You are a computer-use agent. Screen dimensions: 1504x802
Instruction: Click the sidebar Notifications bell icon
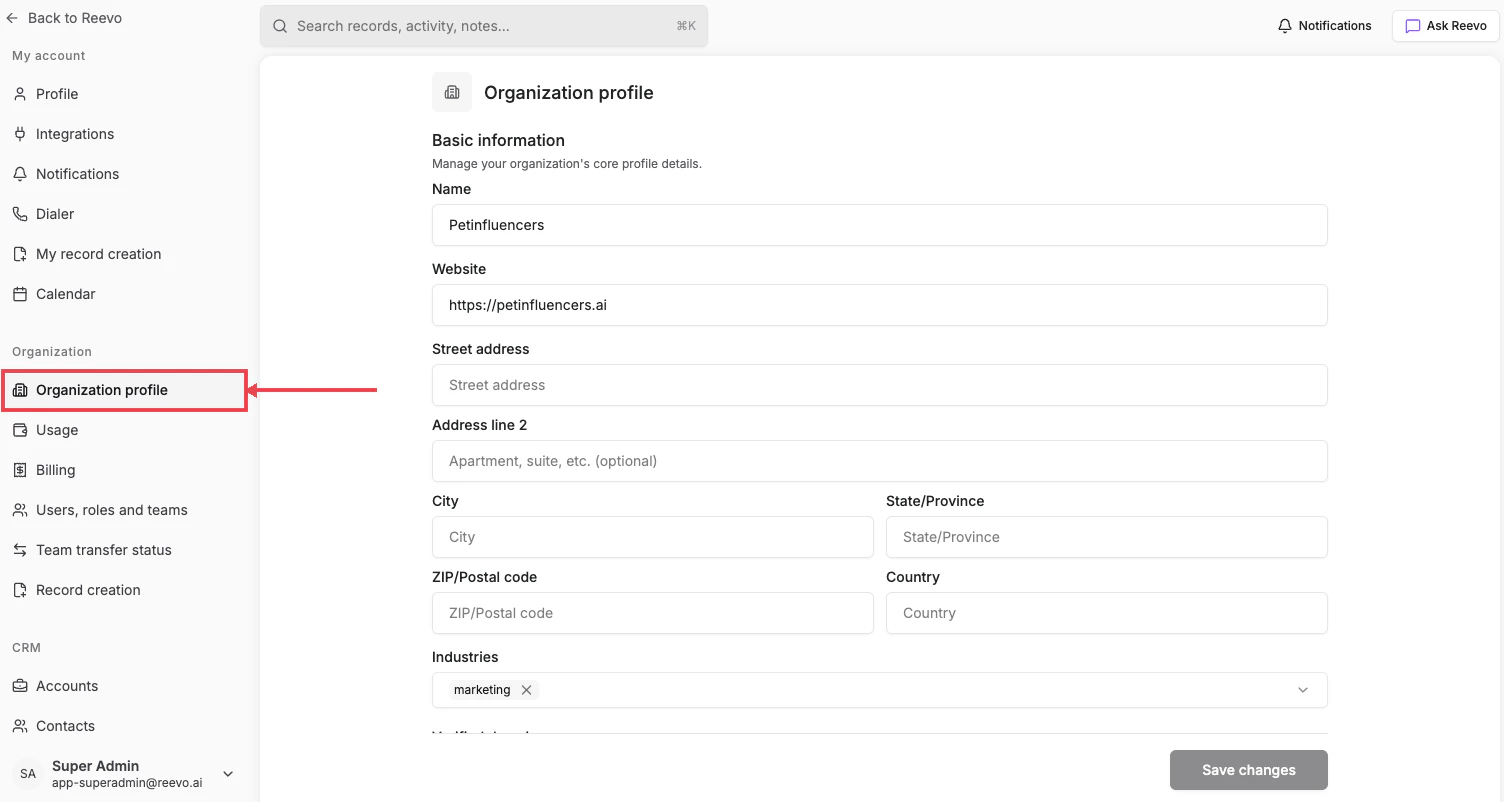click(x=20, y=174)
